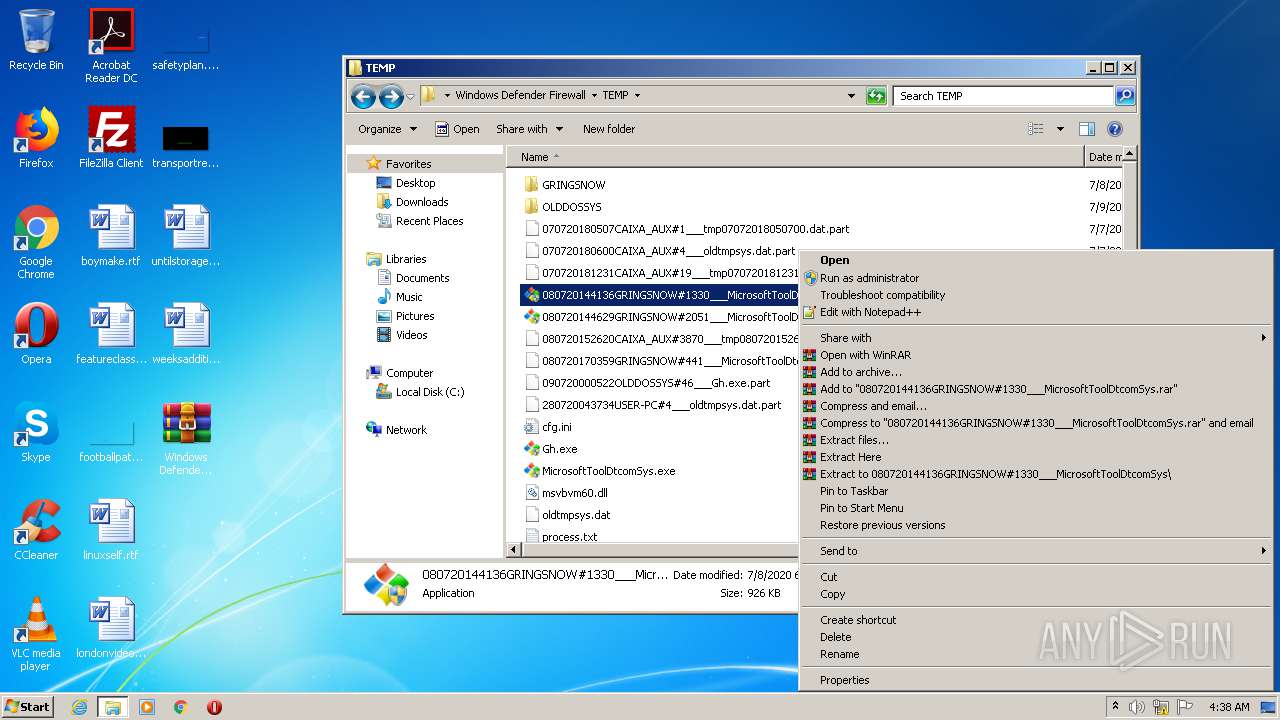The height and width of the screenshot is (720, 1280).
Task: Show the preview pane icon
Action: pyautogui.click(x=1087, y=129)
